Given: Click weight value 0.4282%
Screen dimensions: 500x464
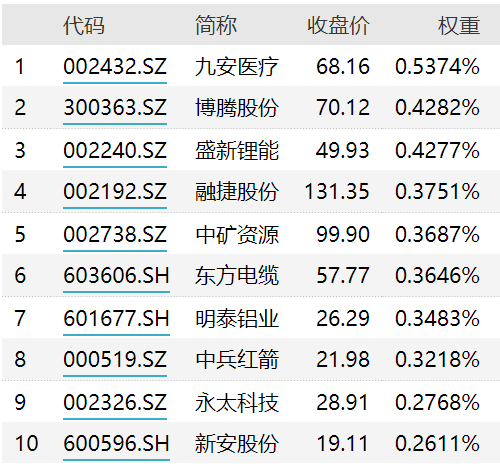Looking at the screenshot, I should [x=437, y=108].
